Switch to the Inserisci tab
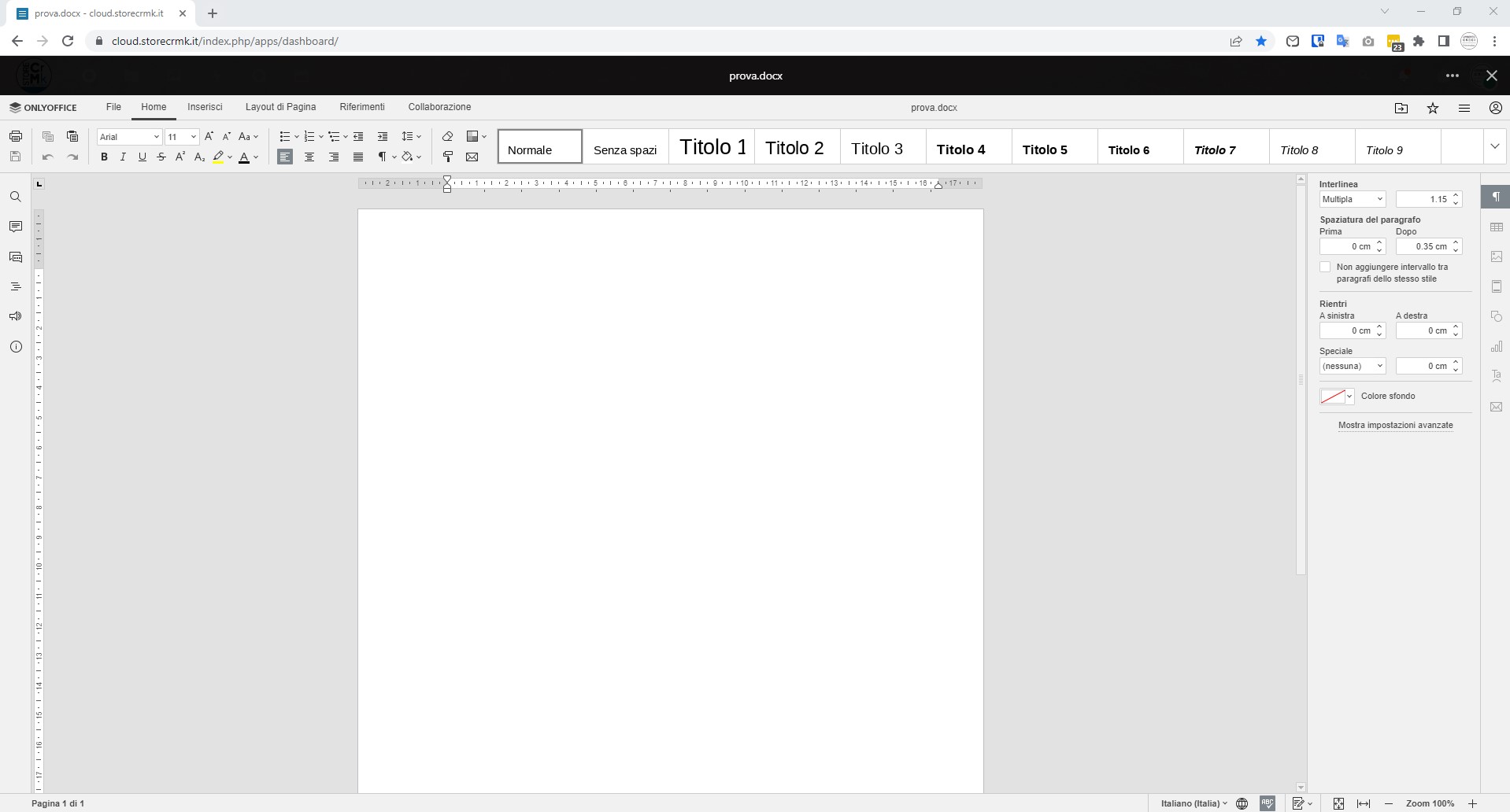 (x=205, y=107)
